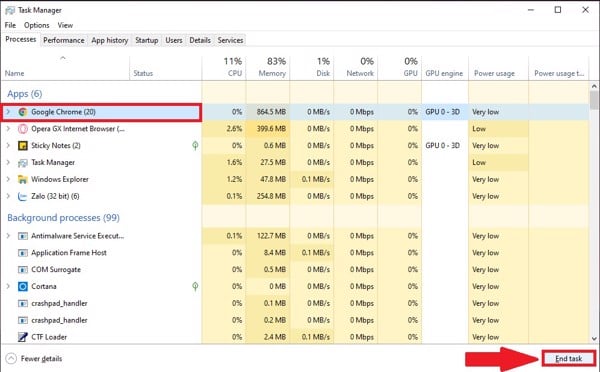600x372 pixels.
Task: Click the Antimalware Service Executable icon
Action: (x=23, y=236)
